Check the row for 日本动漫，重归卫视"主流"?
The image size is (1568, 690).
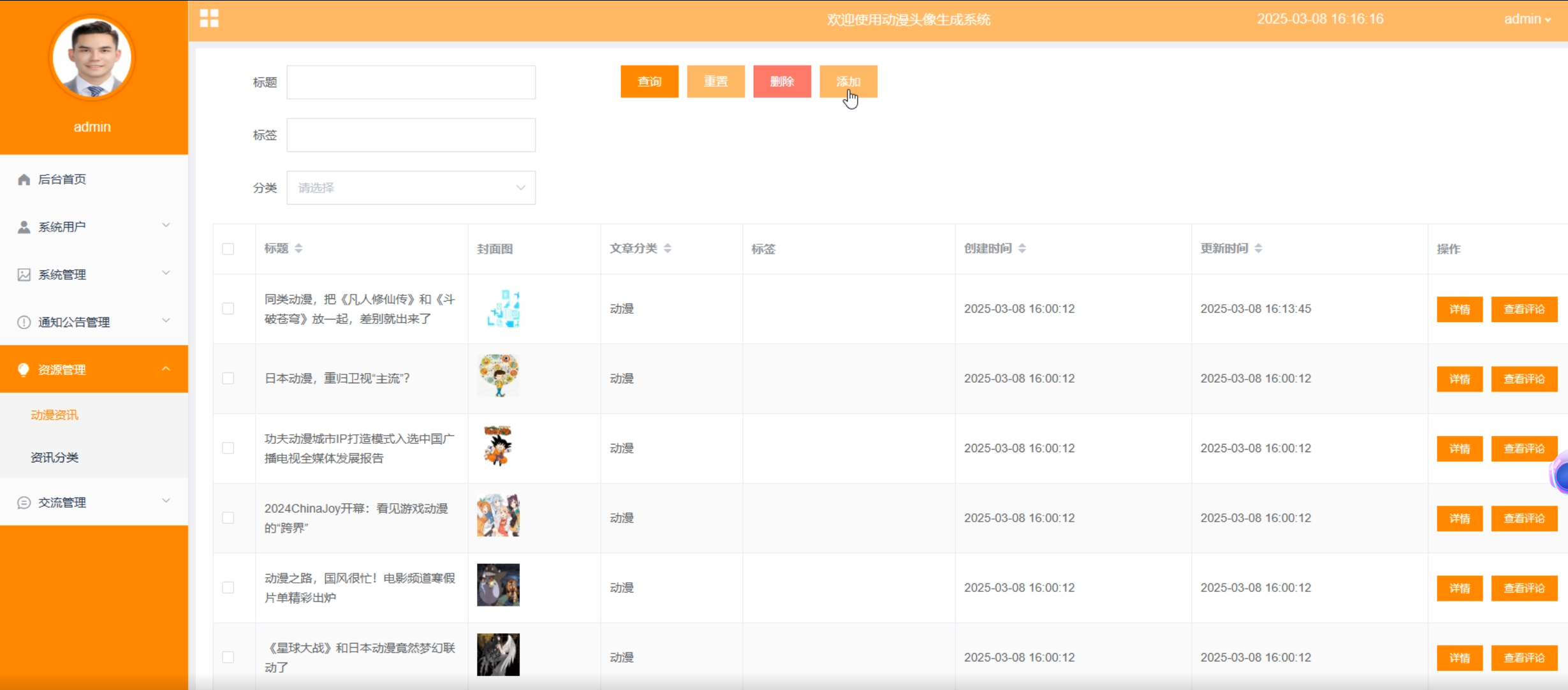(228, 378)
